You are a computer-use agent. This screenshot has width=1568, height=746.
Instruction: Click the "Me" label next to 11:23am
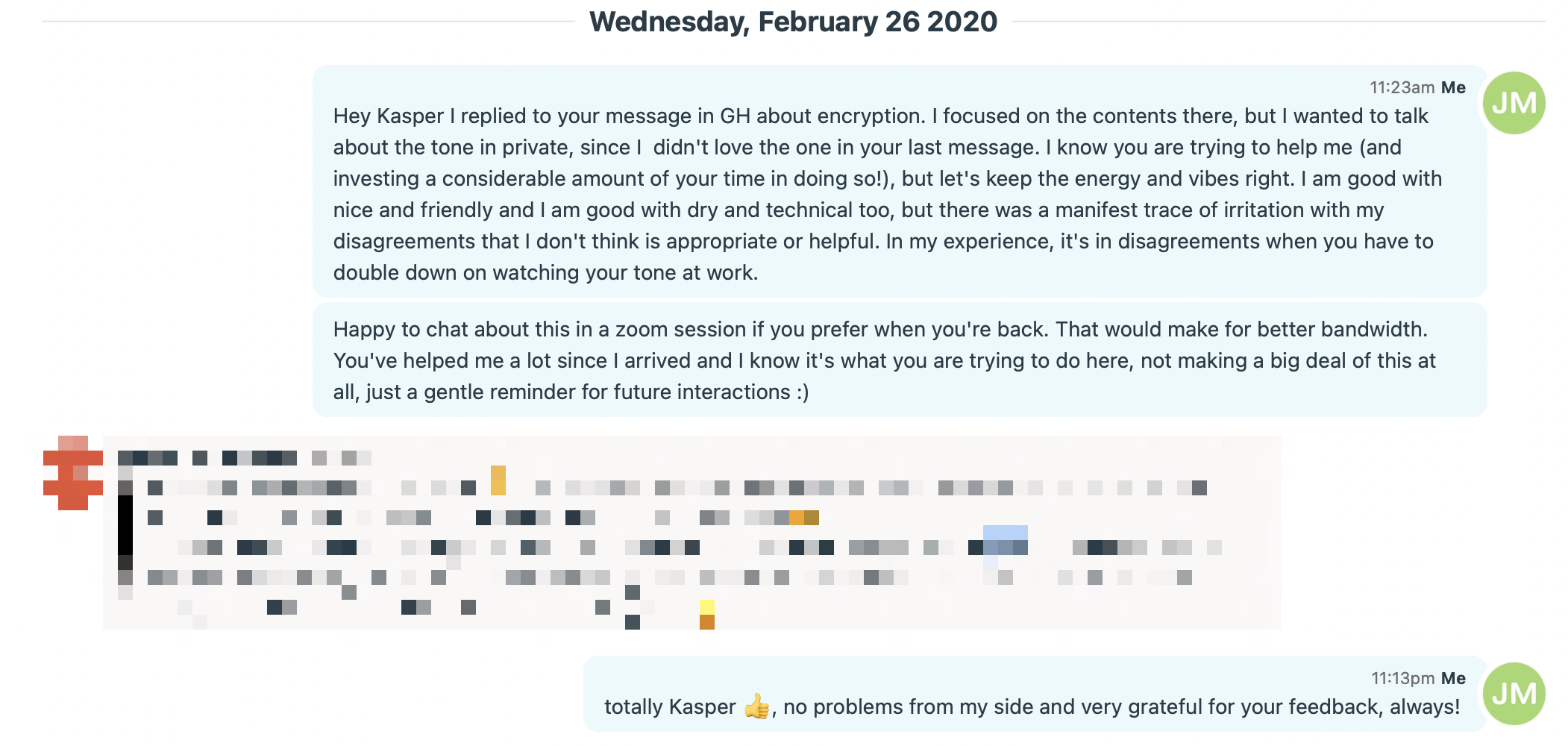(x=1453, y=87)
